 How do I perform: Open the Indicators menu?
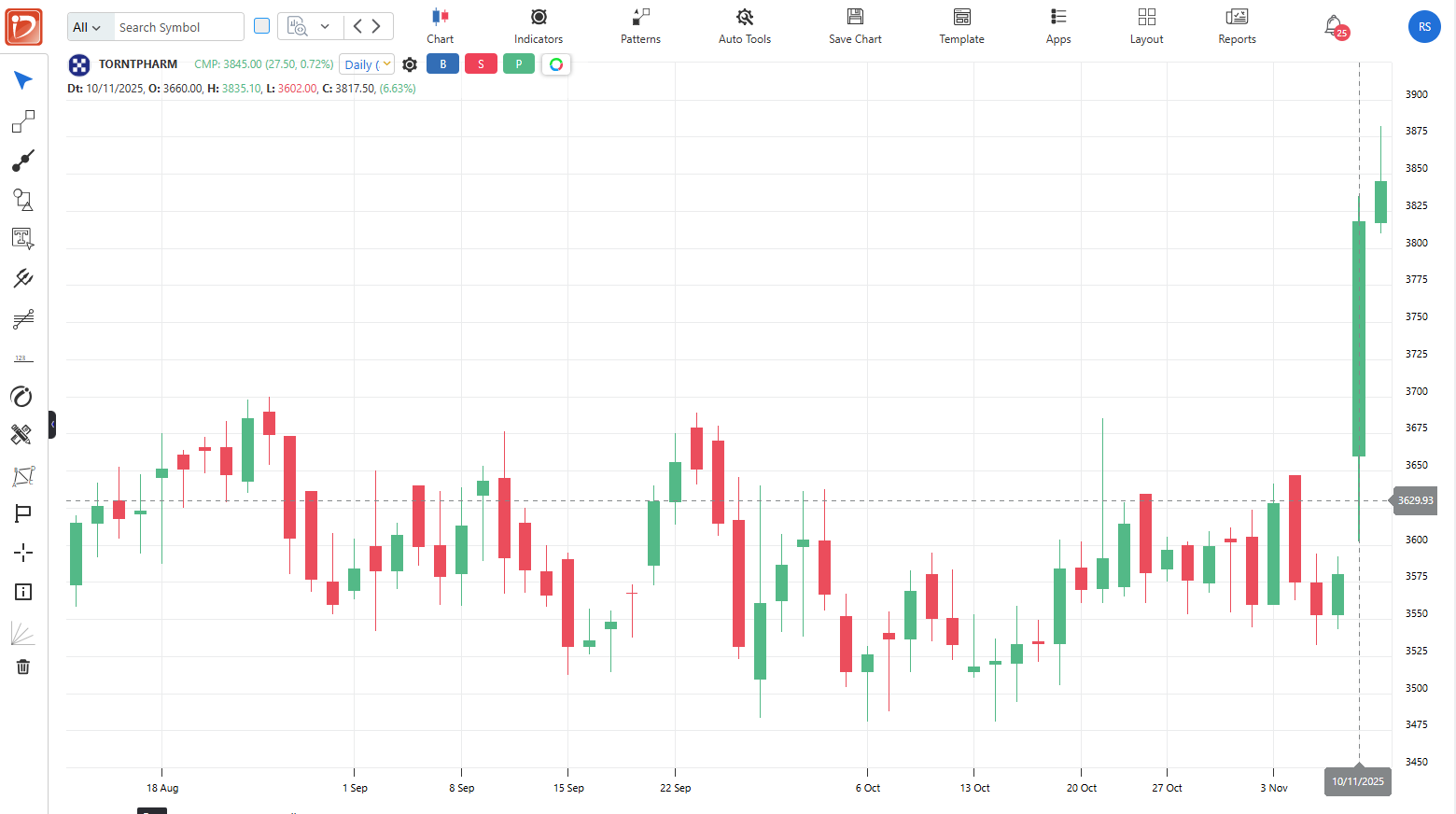[x=539, y=26]
